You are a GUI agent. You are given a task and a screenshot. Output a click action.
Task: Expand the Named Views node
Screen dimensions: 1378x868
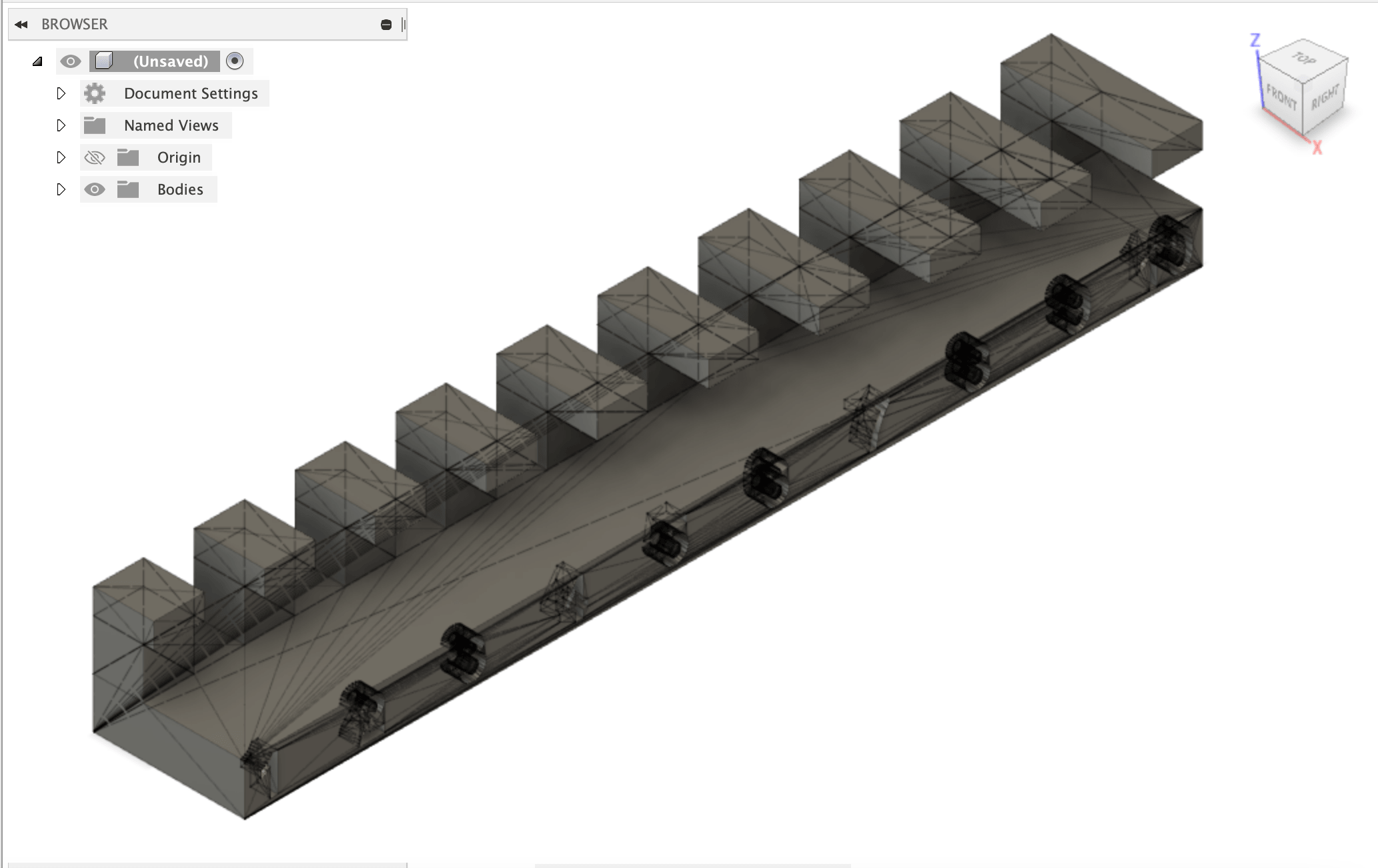pos(61,125)
